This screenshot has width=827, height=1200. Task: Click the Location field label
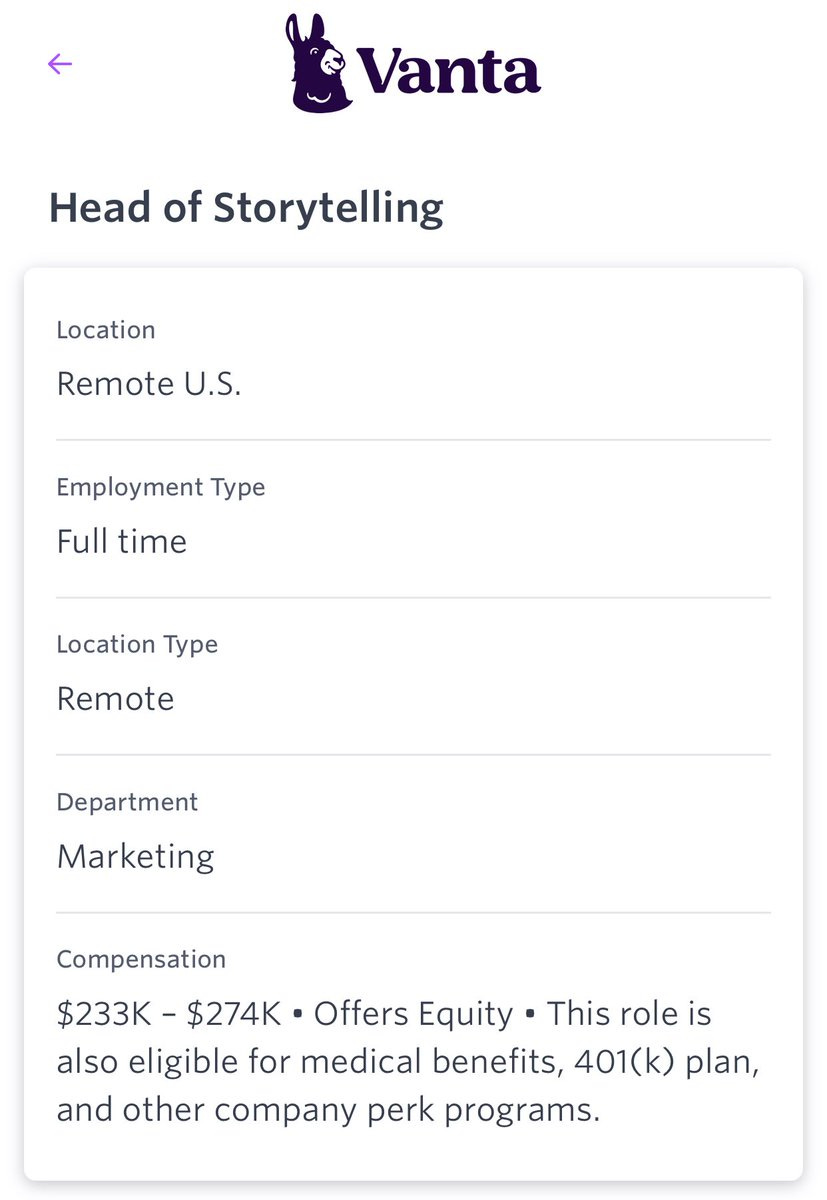click(x=106, y=330)
